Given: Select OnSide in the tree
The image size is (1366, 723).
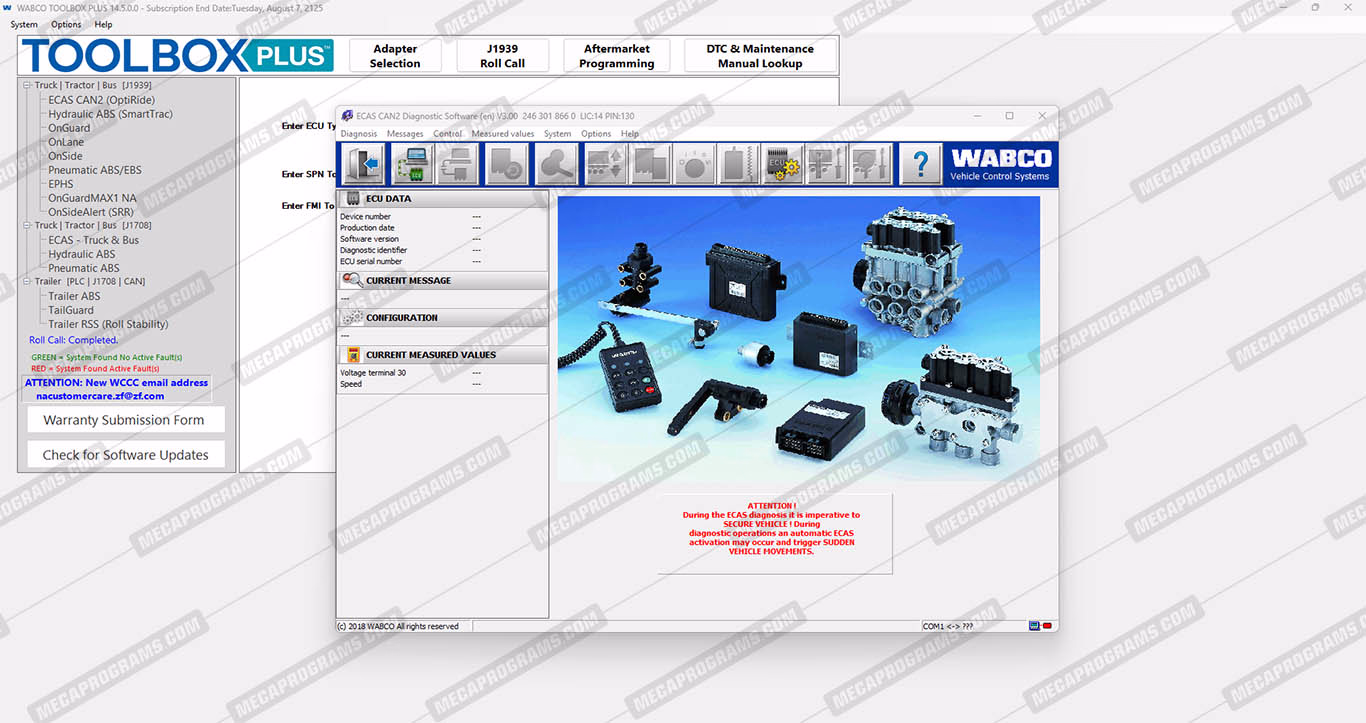Looking at the screenshot, I should tap(65, 156).
